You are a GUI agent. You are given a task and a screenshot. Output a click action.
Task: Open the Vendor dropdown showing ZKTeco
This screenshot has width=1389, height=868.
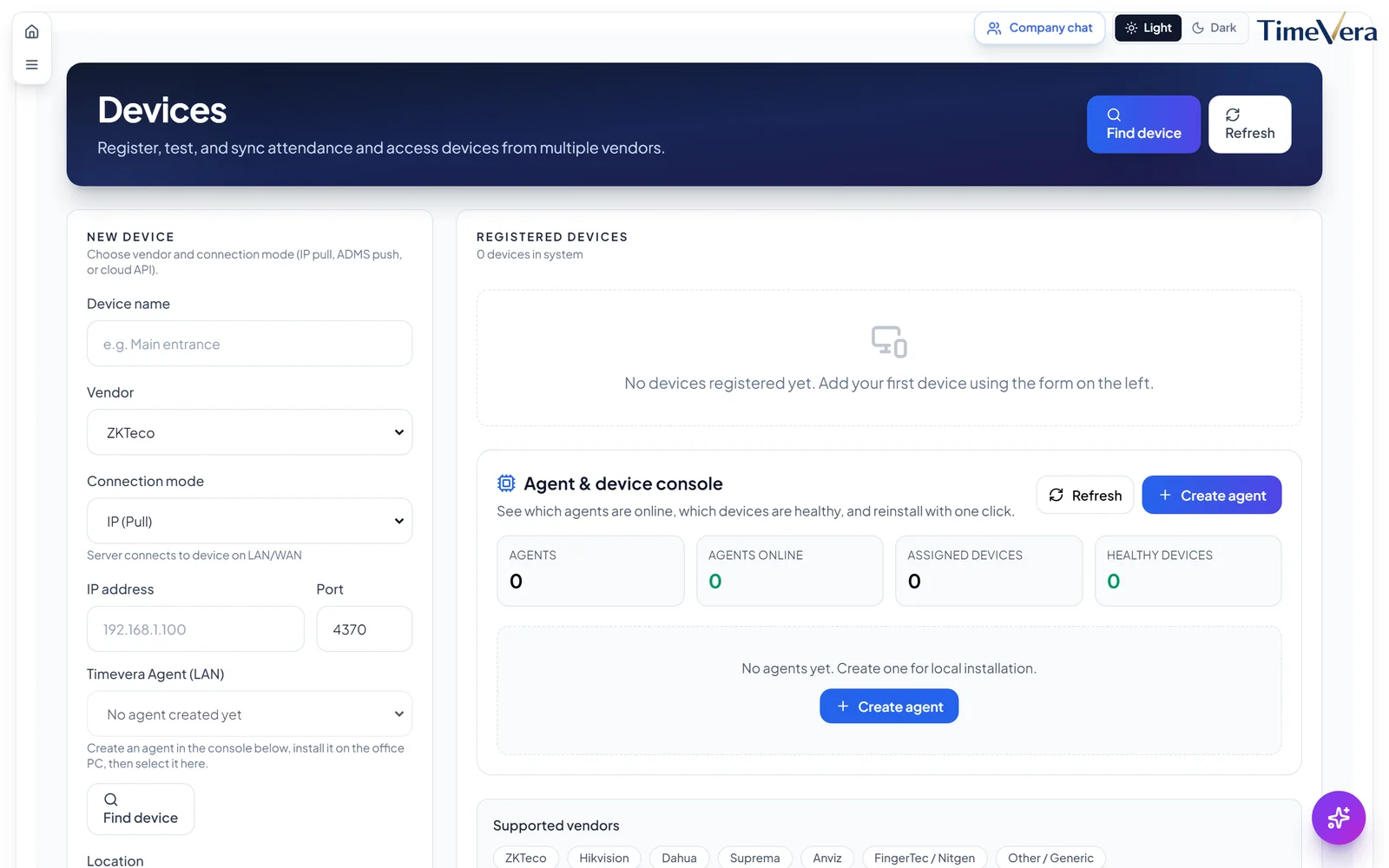pos(249,432)
